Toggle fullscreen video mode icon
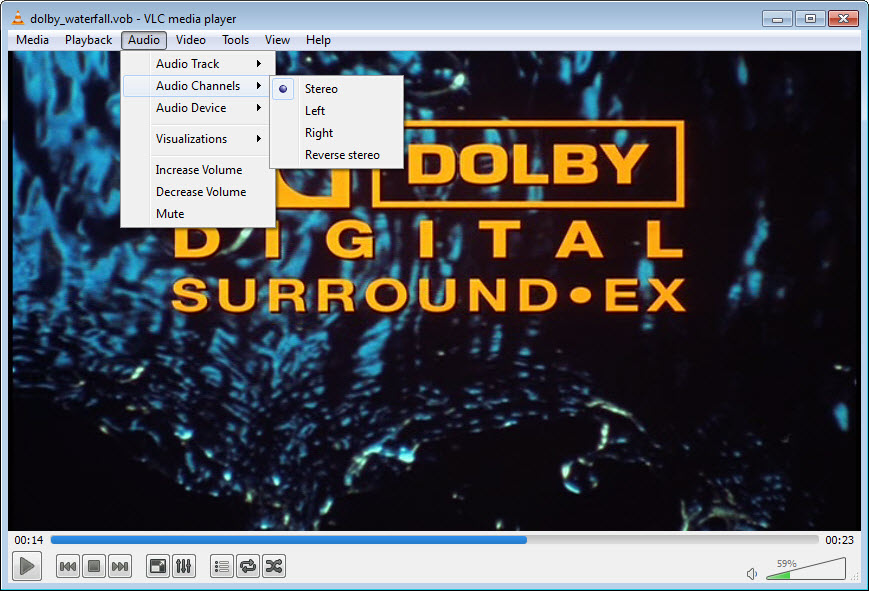The width and height of the screenshot is (869, 591). (x=158, y=566)
